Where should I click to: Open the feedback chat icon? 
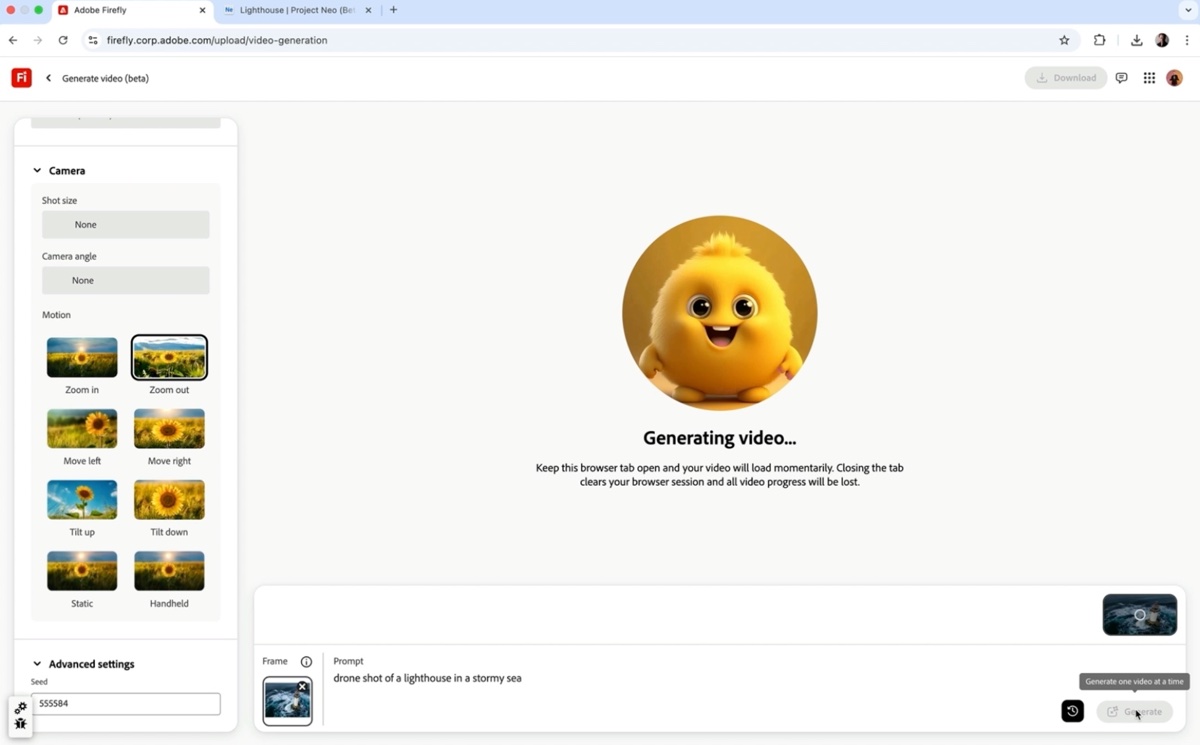click(x=1121, y=78)
